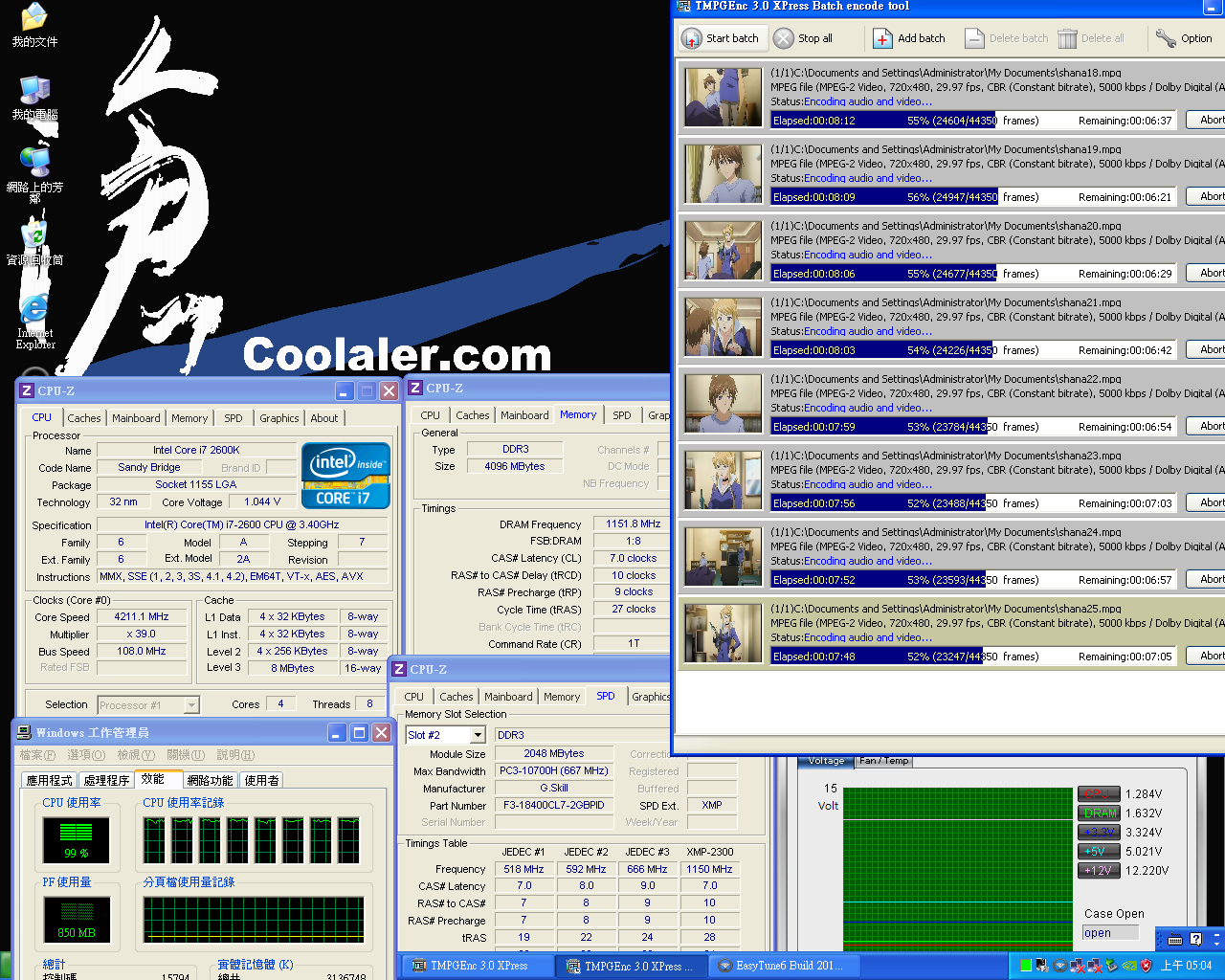The width and height of the screenshot is (1225, 980).
Task: Select the shana25.mpg job thumbnail
Action: pyautogui.click(x=724, y=634)
